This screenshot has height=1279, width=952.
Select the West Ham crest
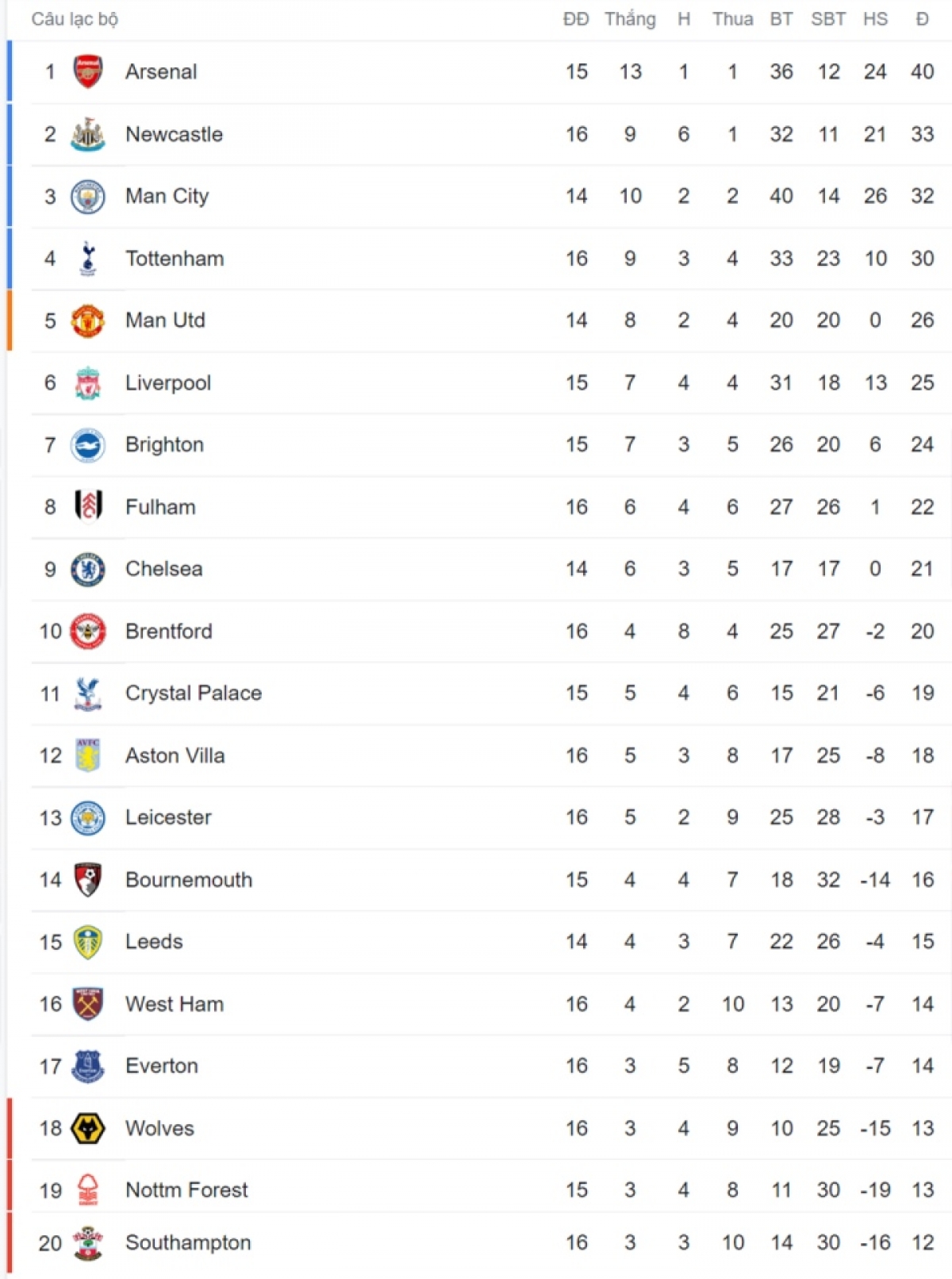tap(88, 1004)
